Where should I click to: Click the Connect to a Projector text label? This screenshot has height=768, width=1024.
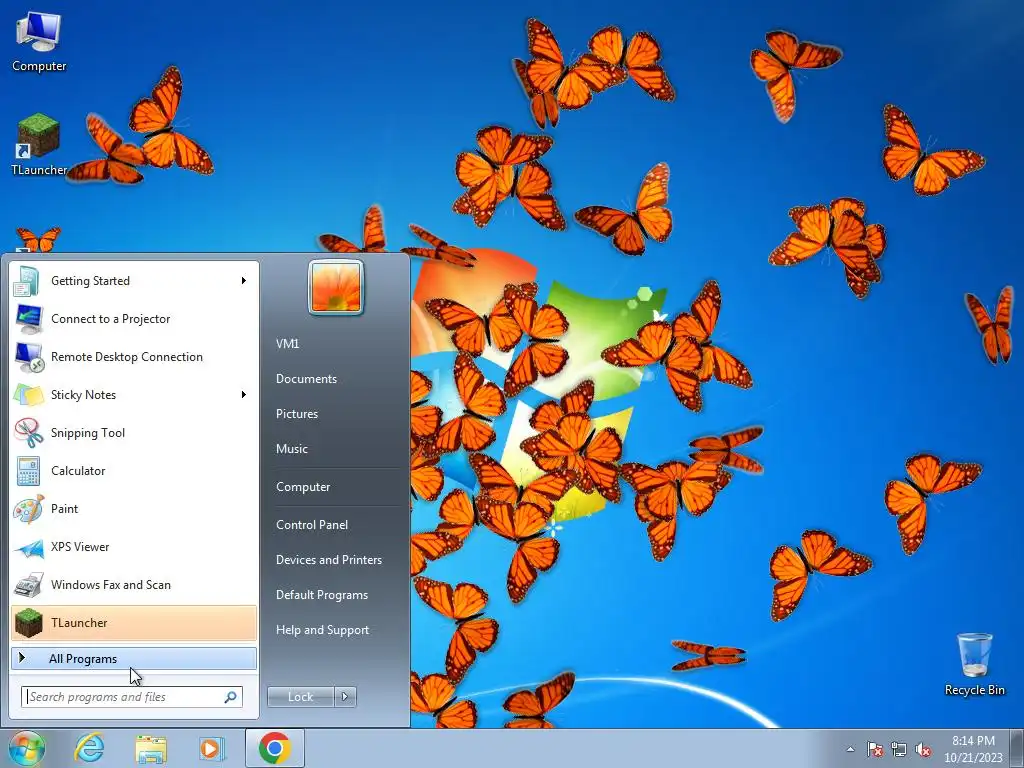[x=110, y=319]
